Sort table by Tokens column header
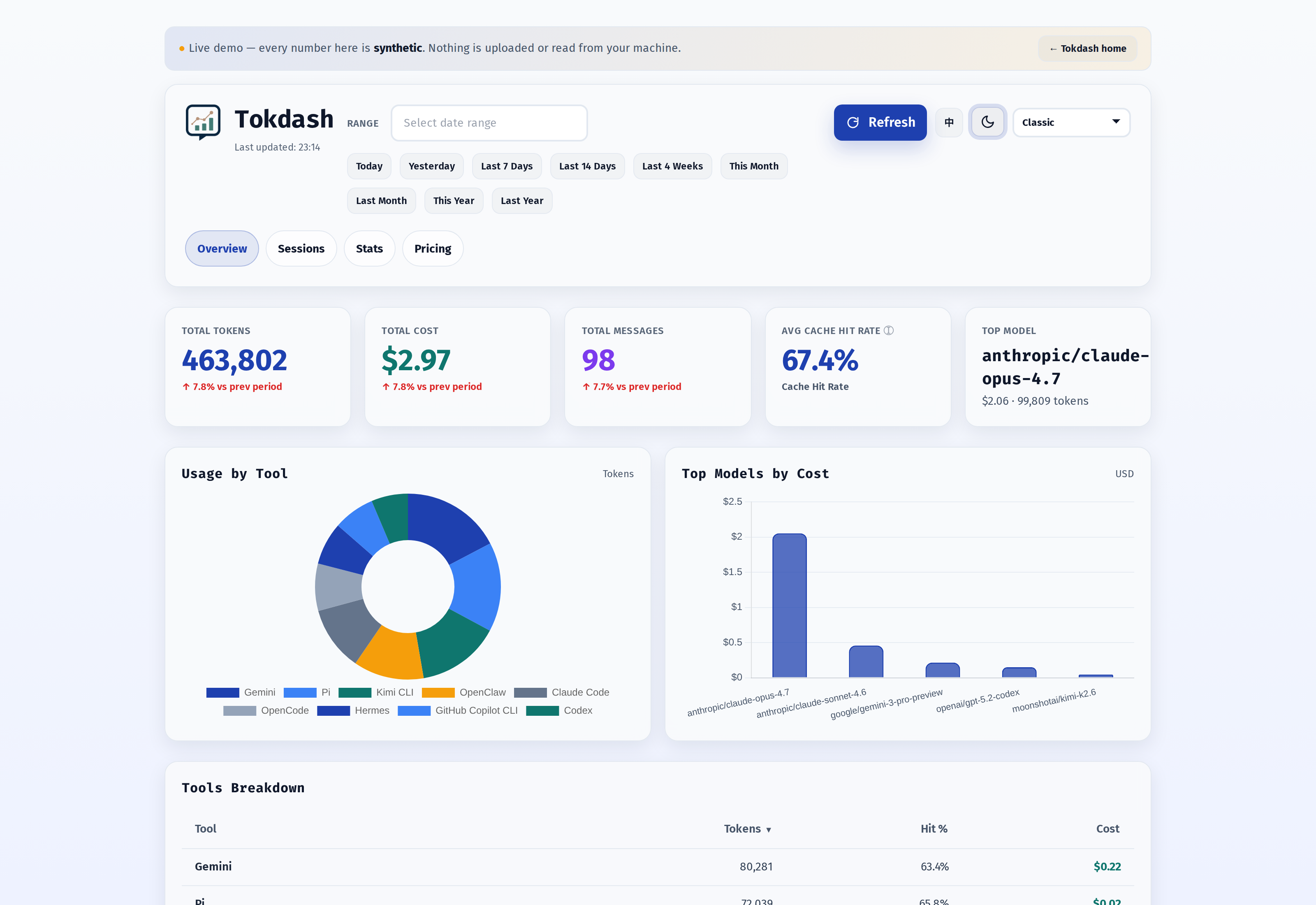 748,828
